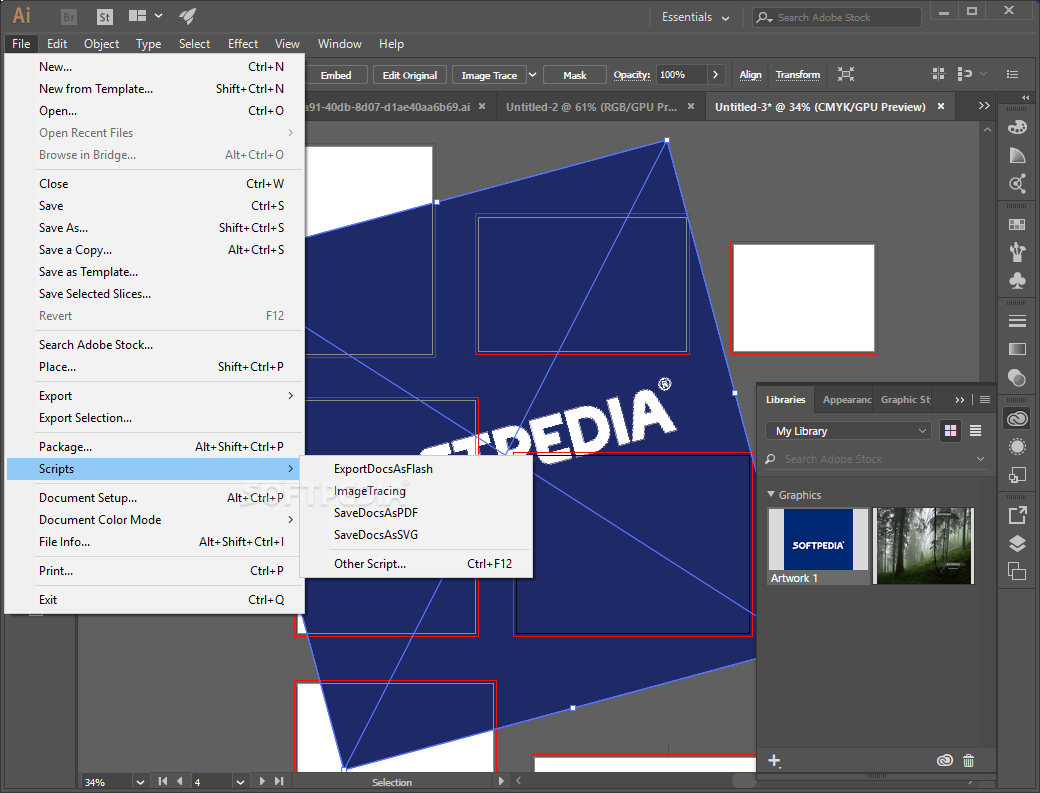Viewport: 1040px width, 793px height.
Task: Click the Align to Pixel Grid icon
Action: (938, 74)
